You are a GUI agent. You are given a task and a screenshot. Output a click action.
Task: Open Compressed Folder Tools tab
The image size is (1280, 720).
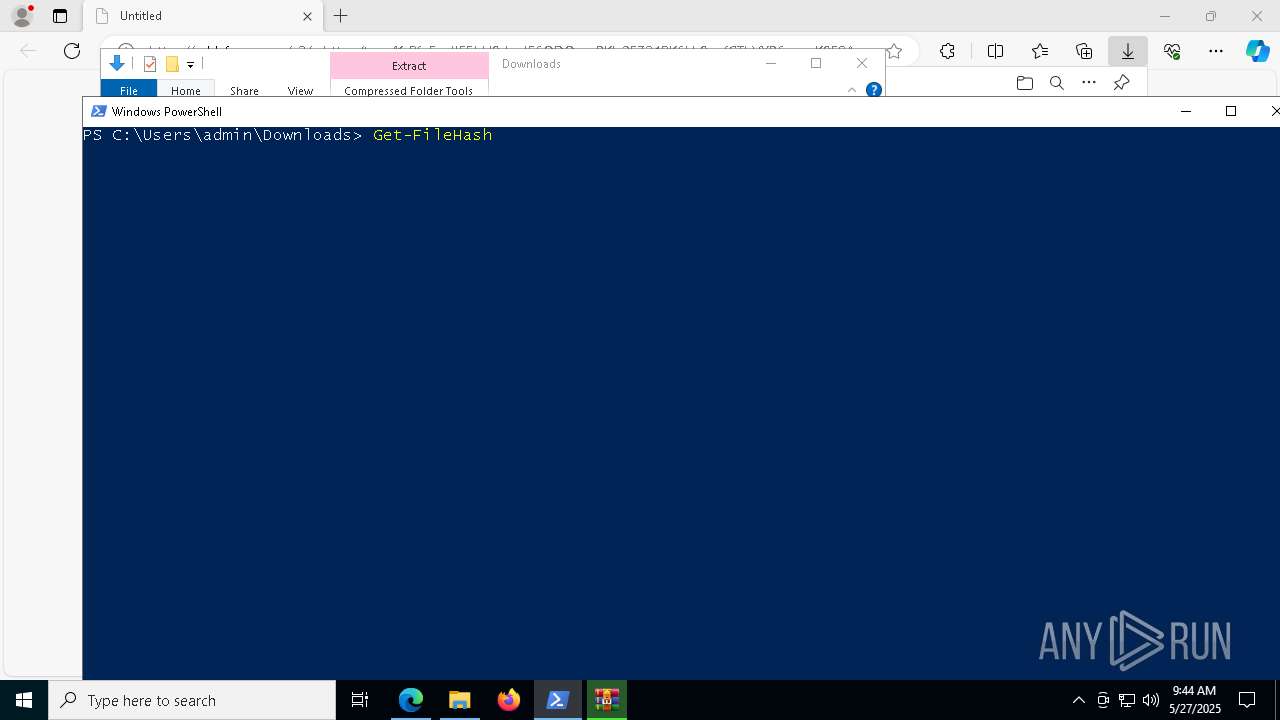(409, 90)
